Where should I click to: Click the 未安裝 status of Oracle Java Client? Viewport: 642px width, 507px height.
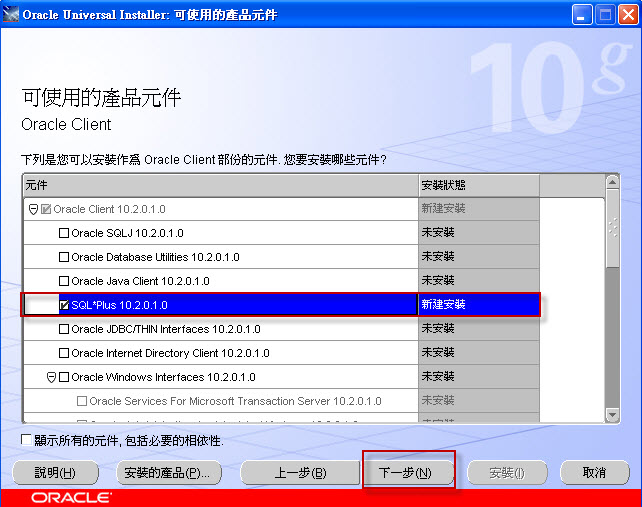[438, 281]
